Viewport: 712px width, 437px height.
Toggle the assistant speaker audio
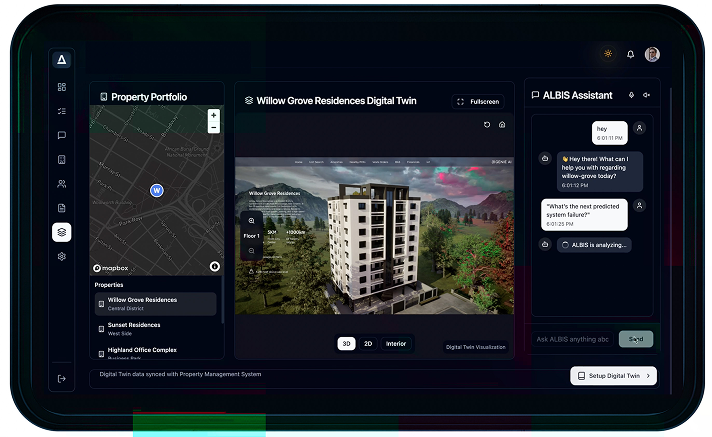pos(646,95)
